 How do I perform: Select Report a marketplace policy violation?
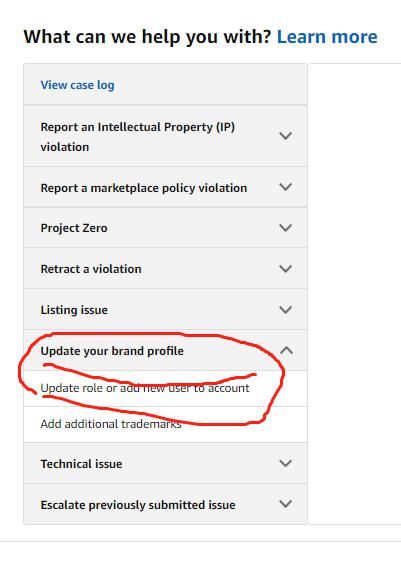[144, 188]
